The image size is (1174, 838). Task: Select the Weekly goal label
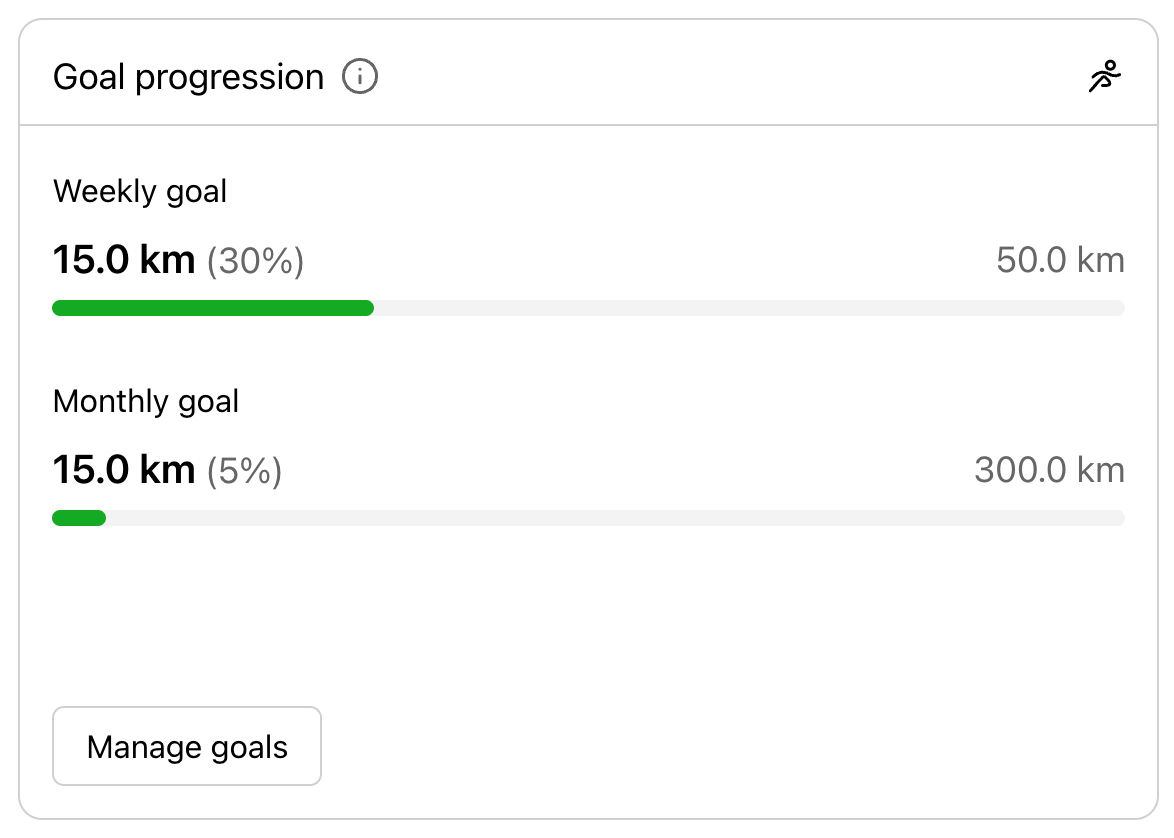click(x=140, y=191)
